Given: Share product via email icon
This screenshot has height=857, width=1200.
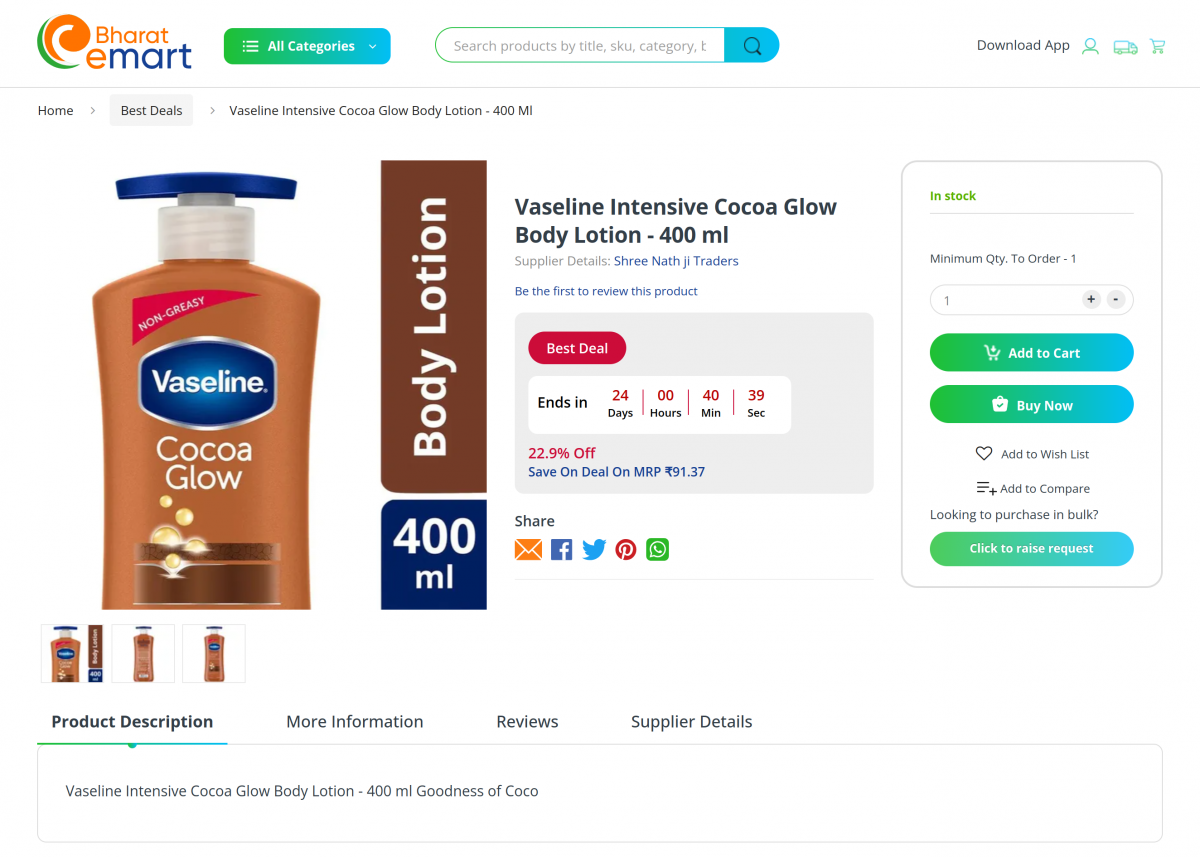Looking at the screenshot, I should pos(528,549).
